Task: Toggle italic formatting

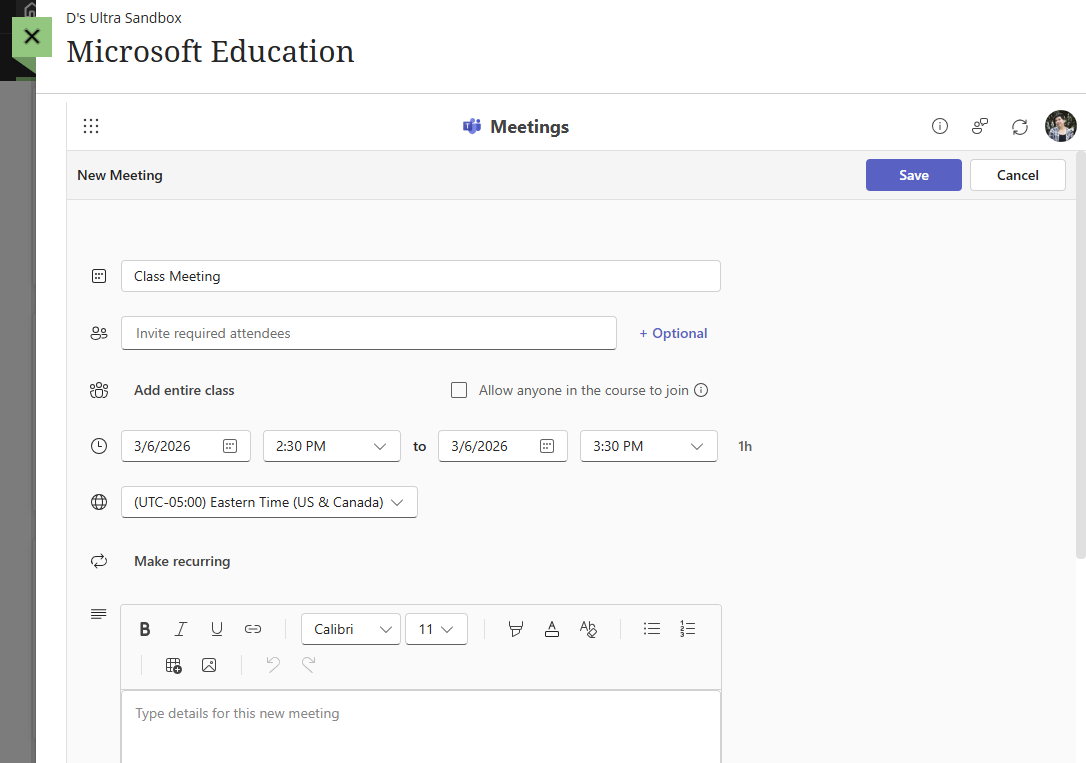Action: tap(181, 629)
